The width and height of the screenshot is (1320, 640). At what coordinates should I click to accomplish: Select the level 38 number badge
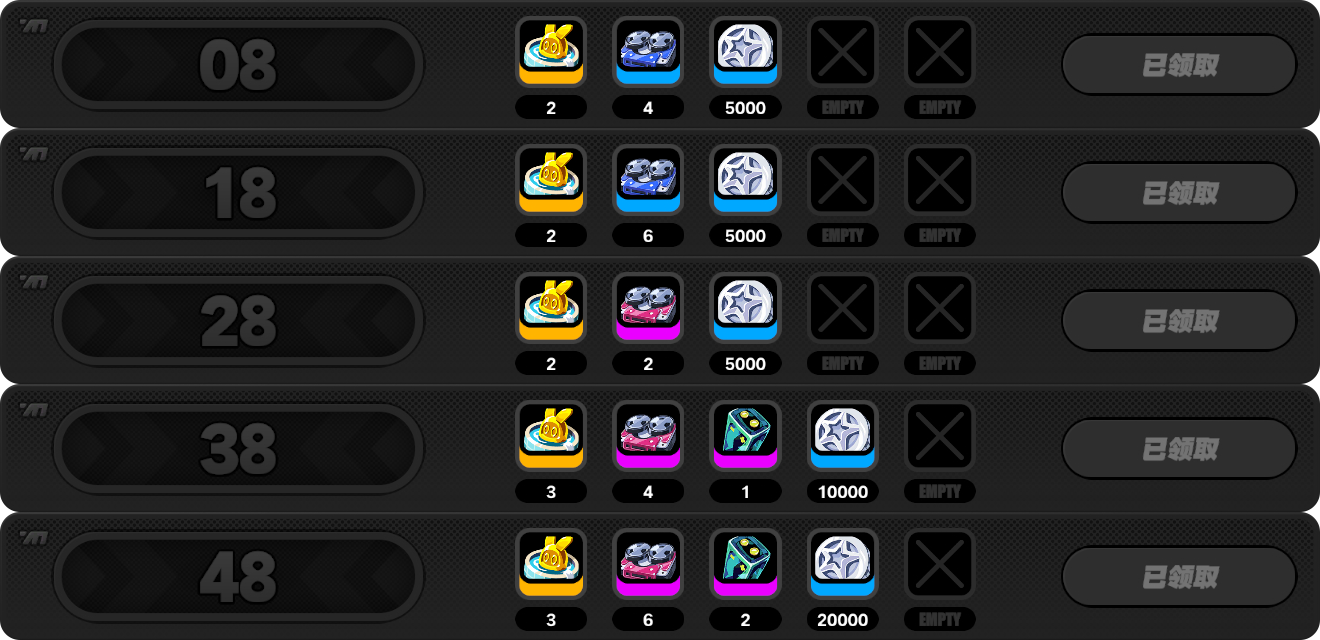238,449
